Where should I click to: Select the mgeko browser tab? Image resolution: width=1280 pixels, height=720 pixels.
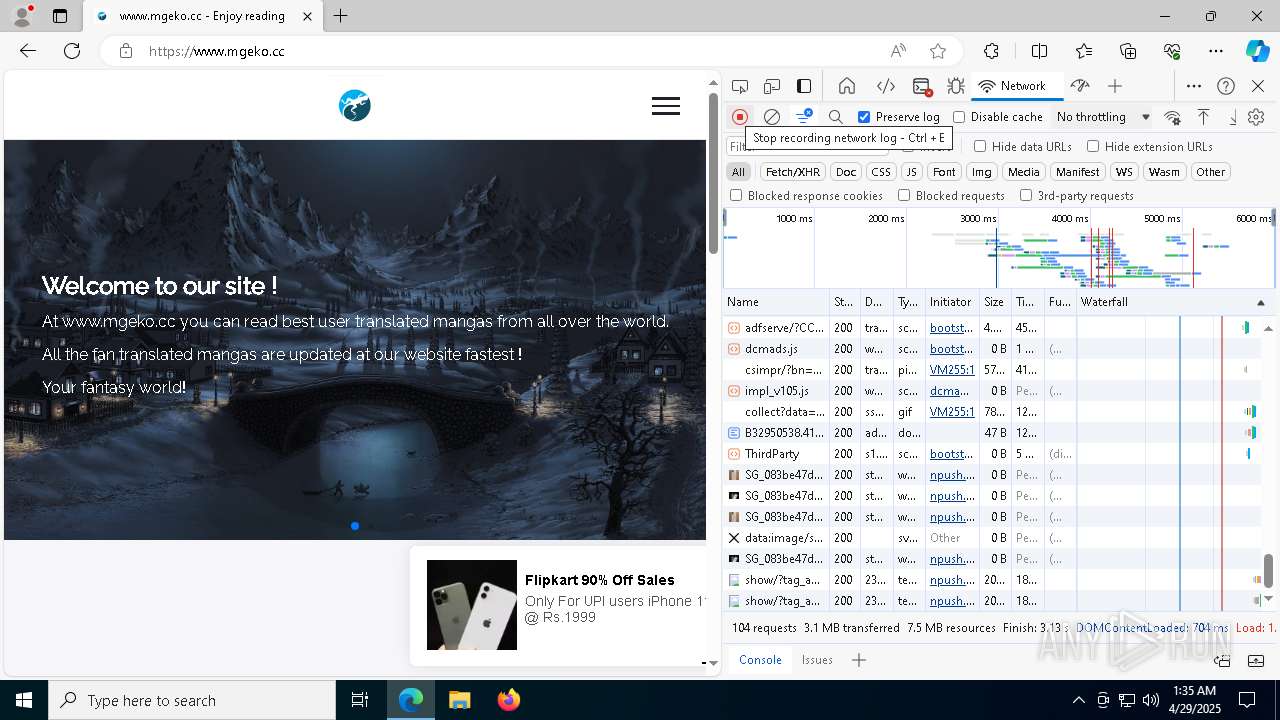203,16
